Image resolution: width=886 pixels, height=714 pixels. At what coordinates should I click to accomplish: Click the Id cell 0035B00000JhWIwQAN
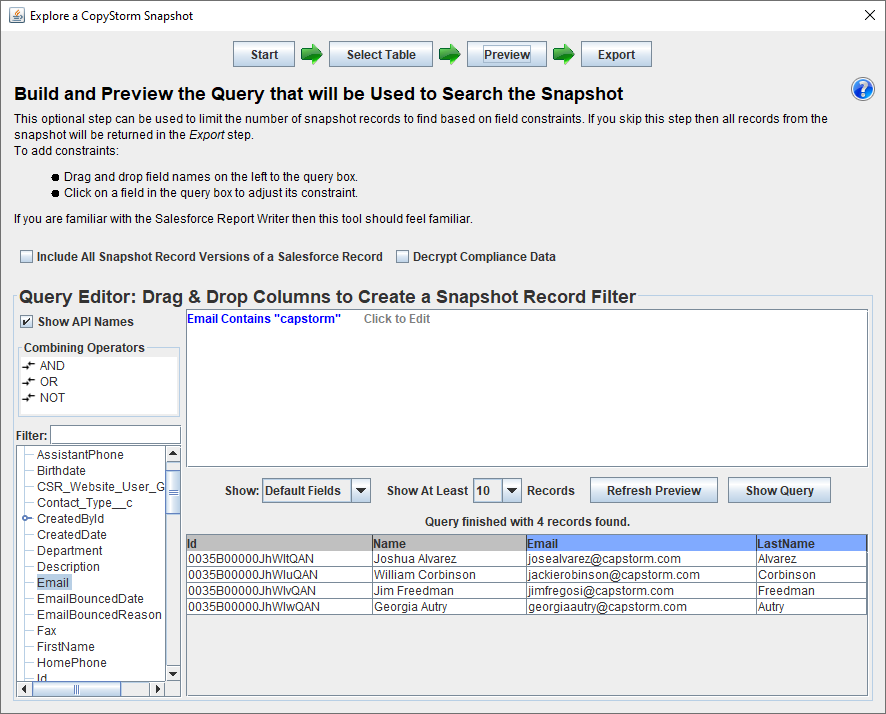pyautogui.click(x=279, y=607)
